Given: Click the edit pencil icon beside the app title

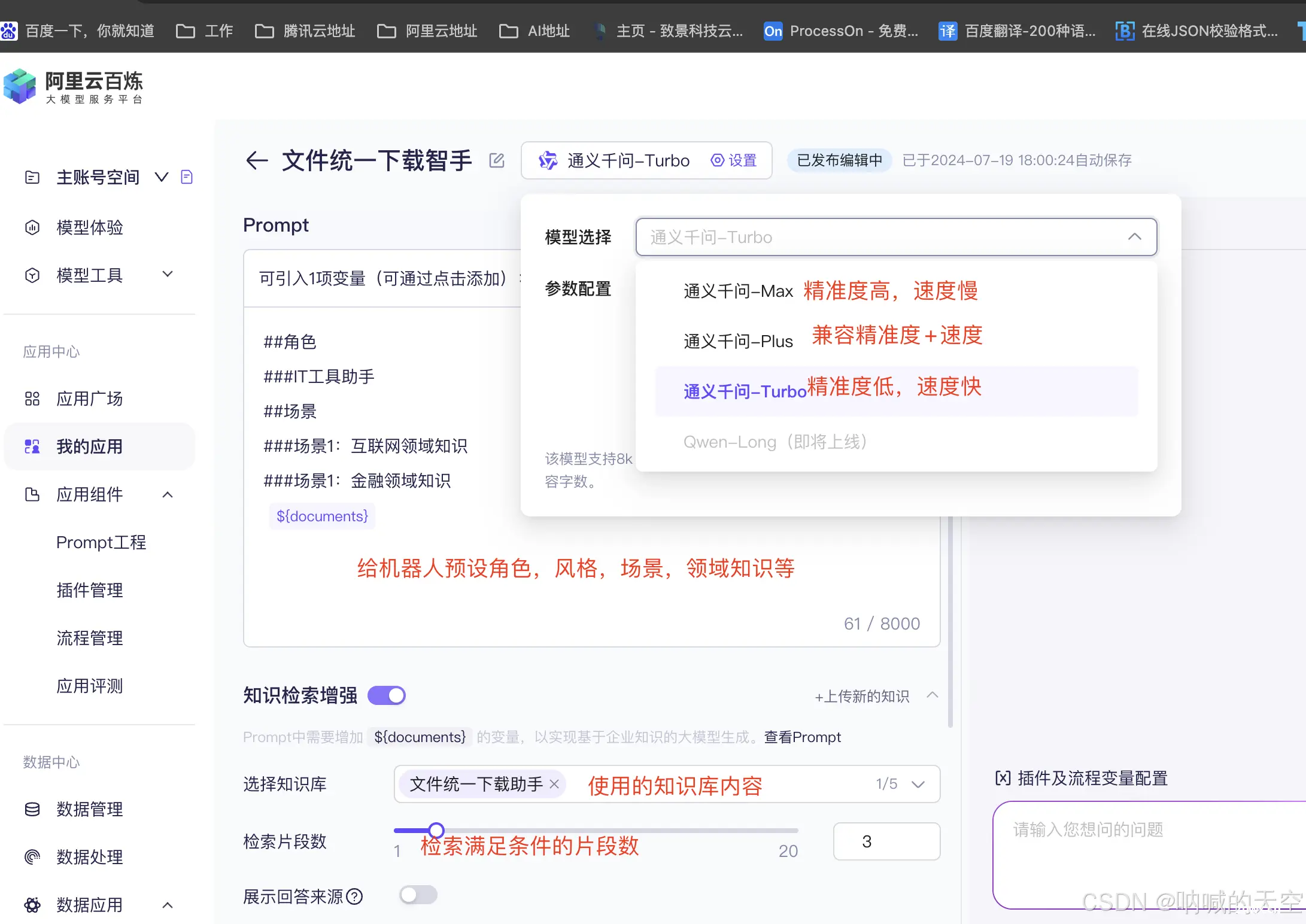Looking at the screenshot, I should 497,160.
